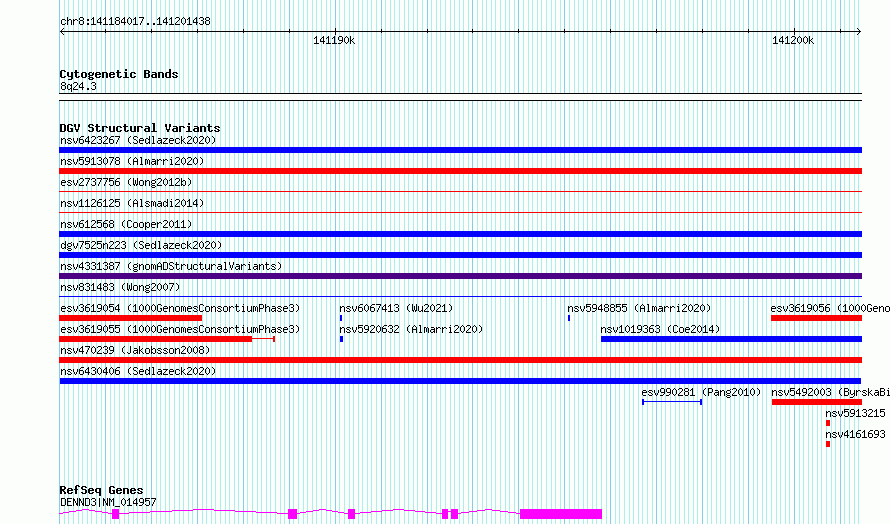Image resolution: width=890 pixels, height=524 pixels.
Task: Select the red esv3619054 variant bar
Action: (131, 318)
